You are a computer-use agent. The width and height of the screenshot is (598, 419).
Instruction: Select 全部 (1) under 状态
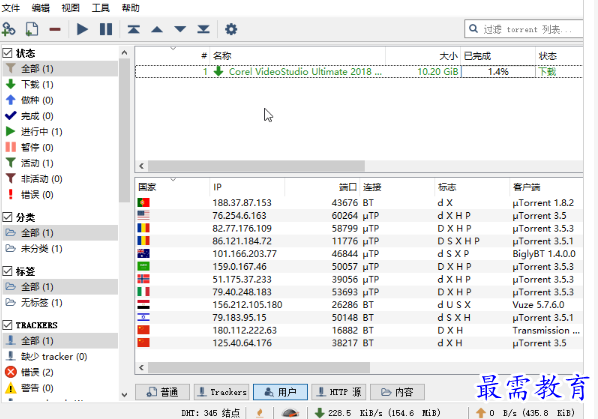(60, 69)
